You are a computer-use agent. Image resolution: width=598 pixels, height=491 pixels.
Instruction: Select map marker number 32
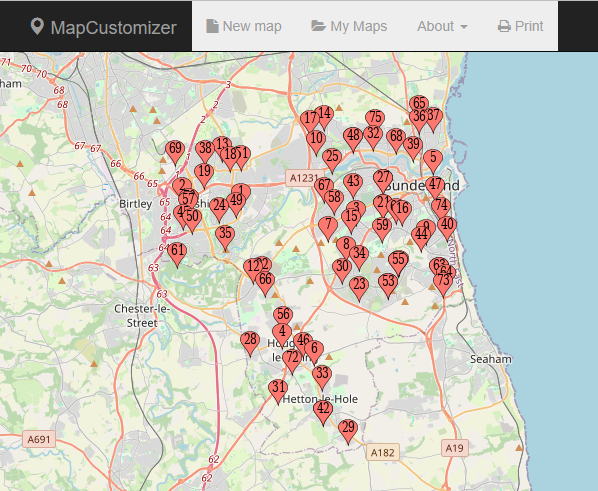[373, 135]
